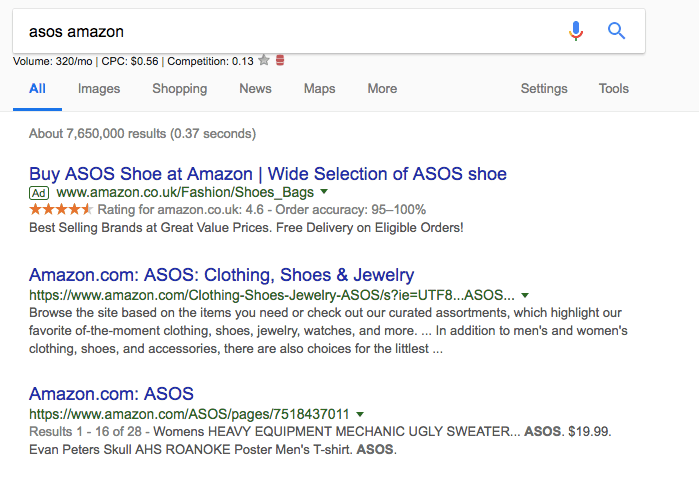Click the www.amazon.co.uk/Fashion/Shoes_Bags URL
The height and width of the screenshot is (478, 699).
coord(185,193)
